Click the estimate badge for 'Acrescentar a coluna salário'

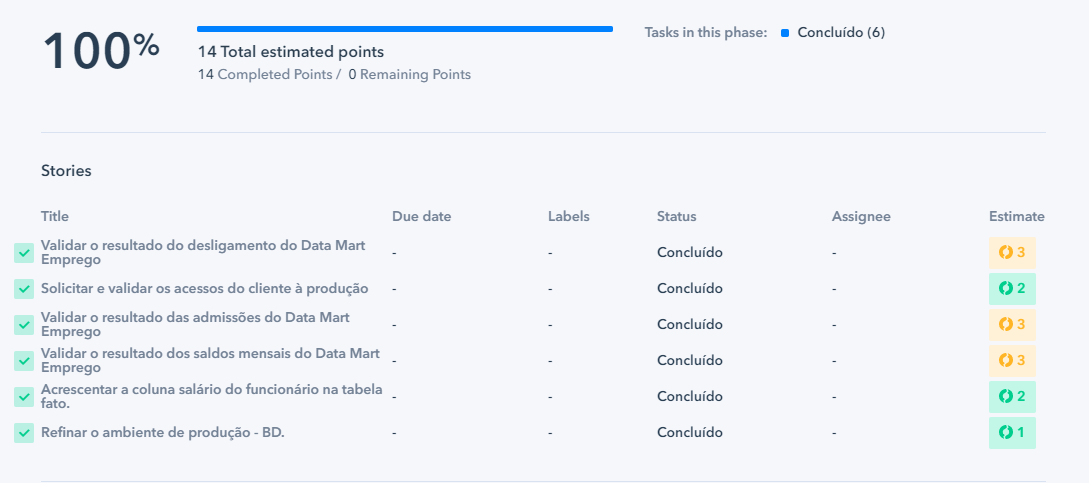[x=1012, y=396]
